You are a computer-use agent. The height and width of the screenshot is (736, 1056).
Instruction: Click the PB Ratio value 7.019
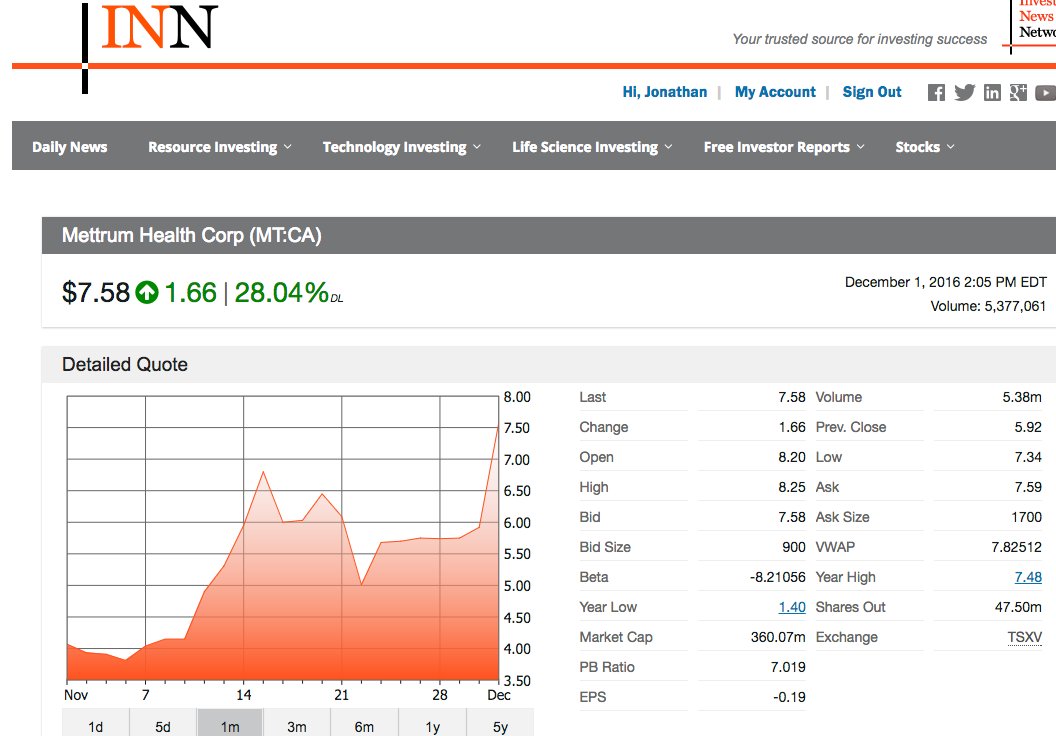[x=788, y=667]
